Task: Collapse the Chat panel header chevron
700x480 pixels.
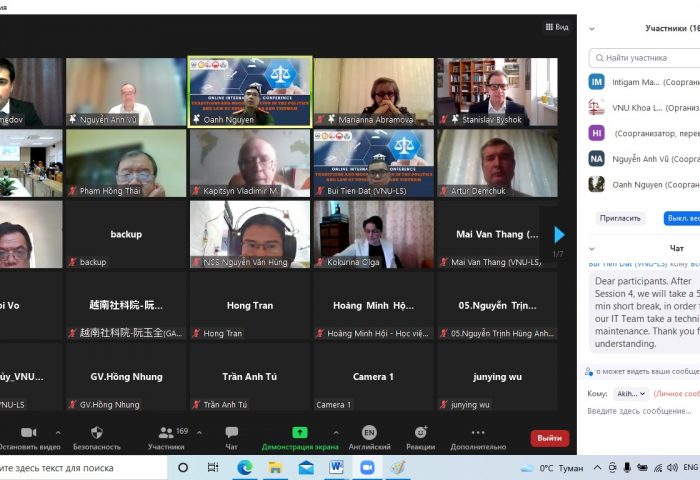Action: click(x=592, y=247)
